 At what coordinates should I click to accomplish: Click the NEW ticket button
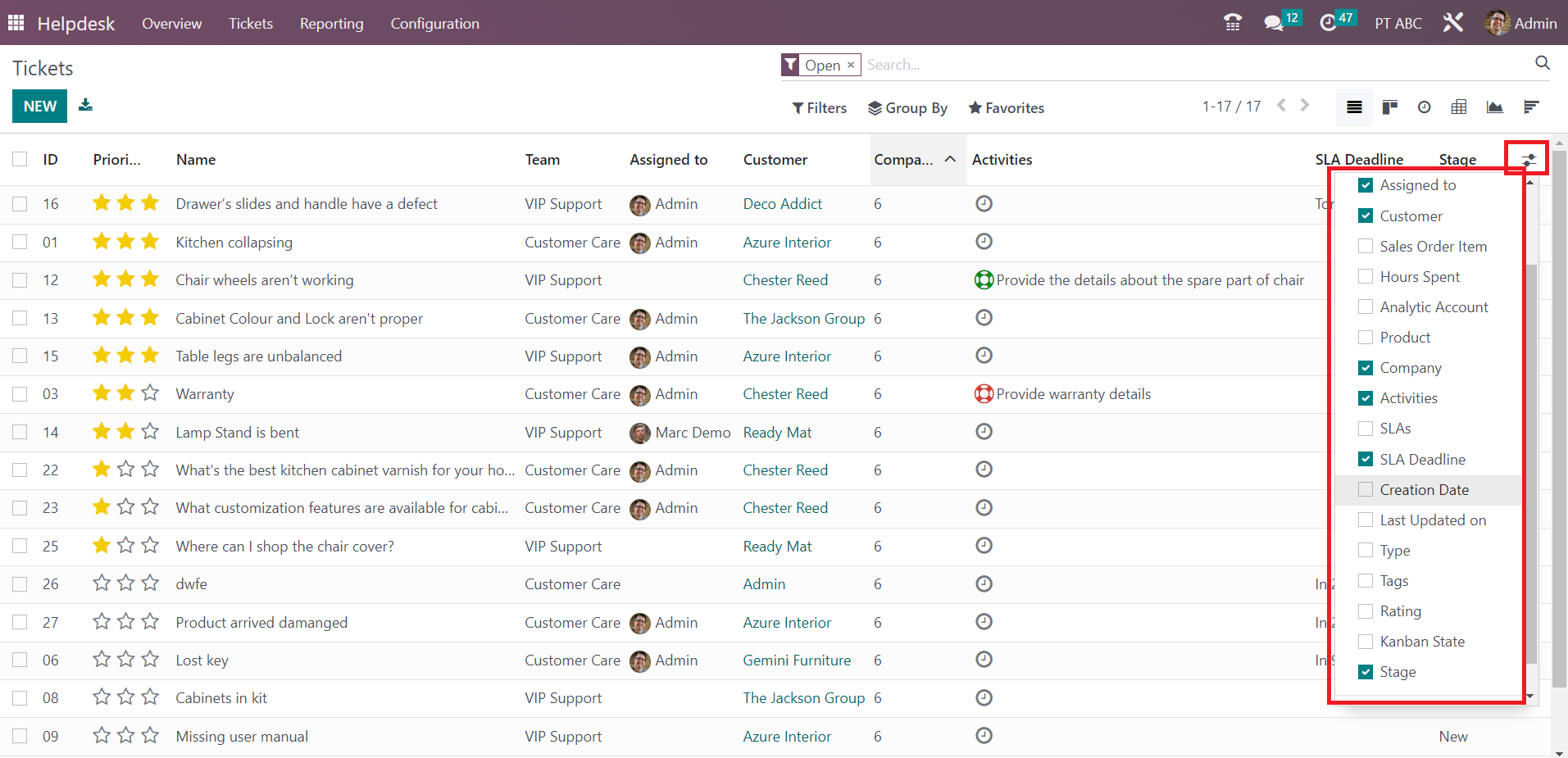pos(39,107)
